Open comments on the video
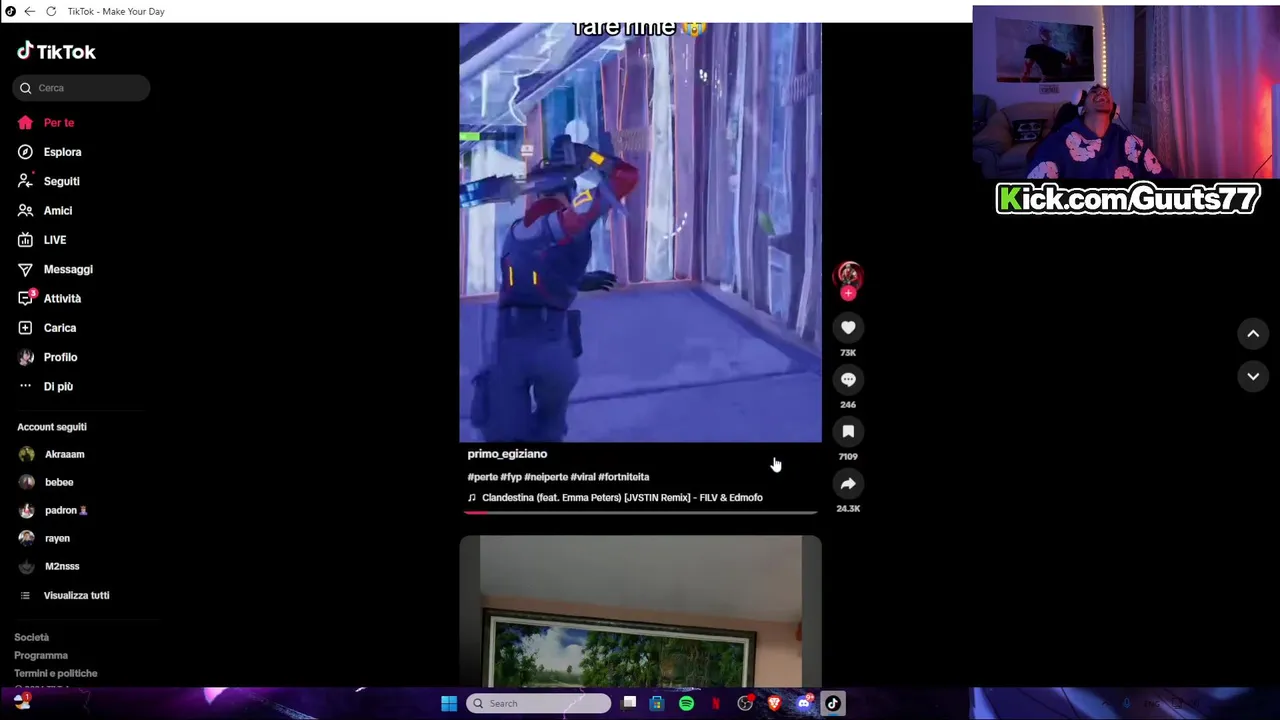The width and height of the screenshot is (1280, 720). 848,379
